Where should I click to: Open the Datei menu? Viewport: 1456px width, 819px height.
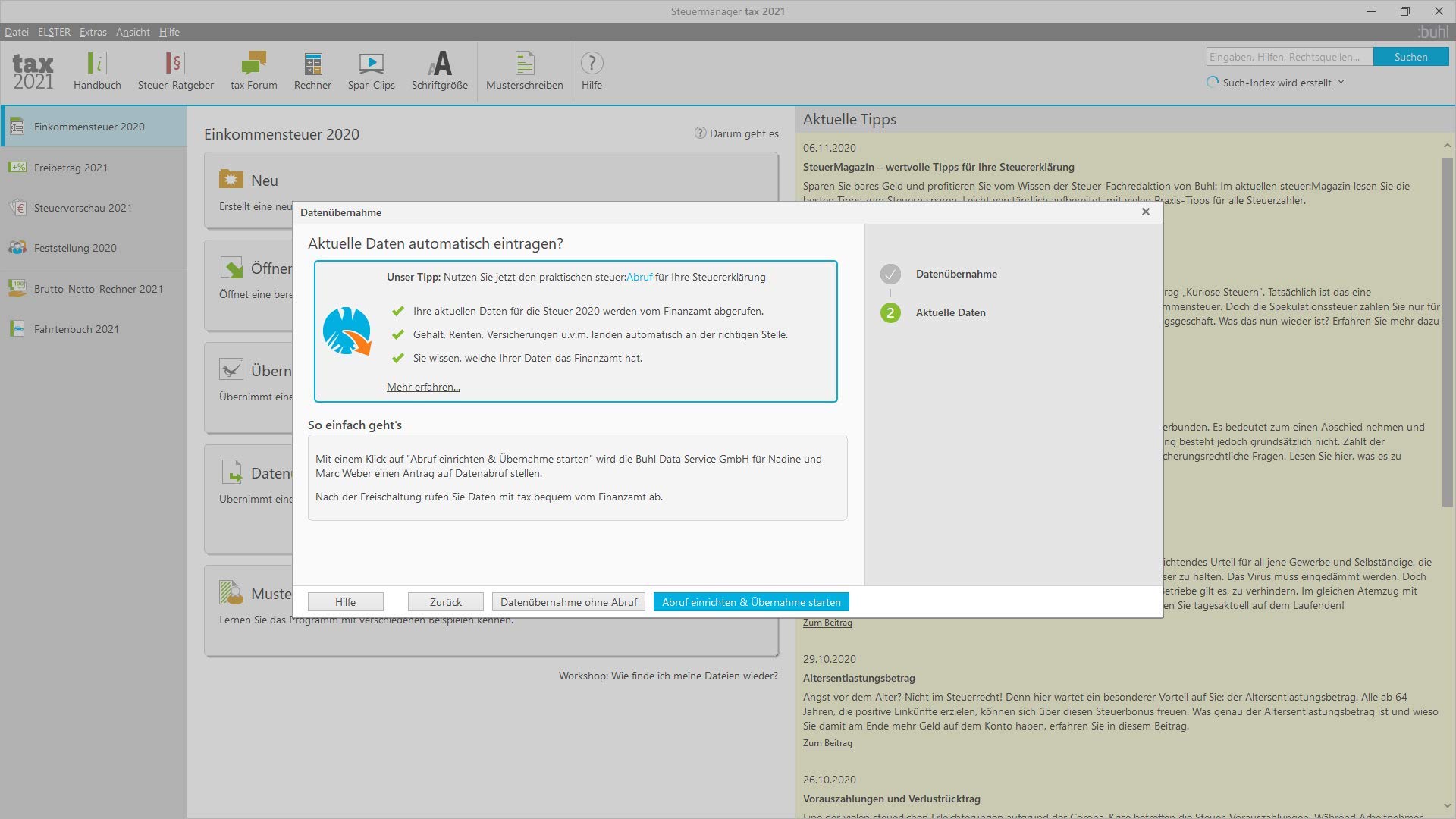pyautogui.click(x=17, y=32)
